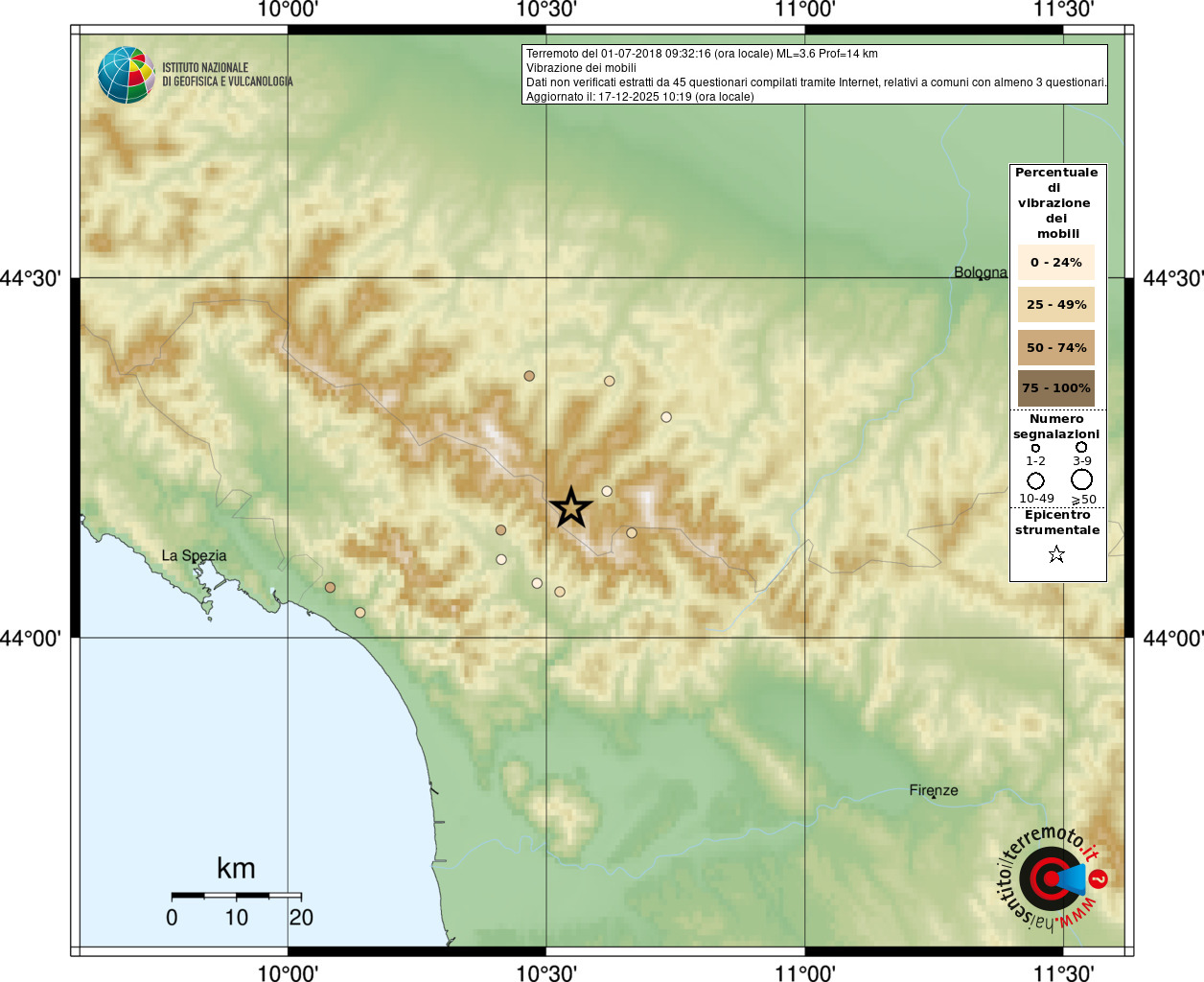This screenshot has width=1204, height=982.
Task: Click the 75 - 100% legend swatch
Action: coord(1056,388)
